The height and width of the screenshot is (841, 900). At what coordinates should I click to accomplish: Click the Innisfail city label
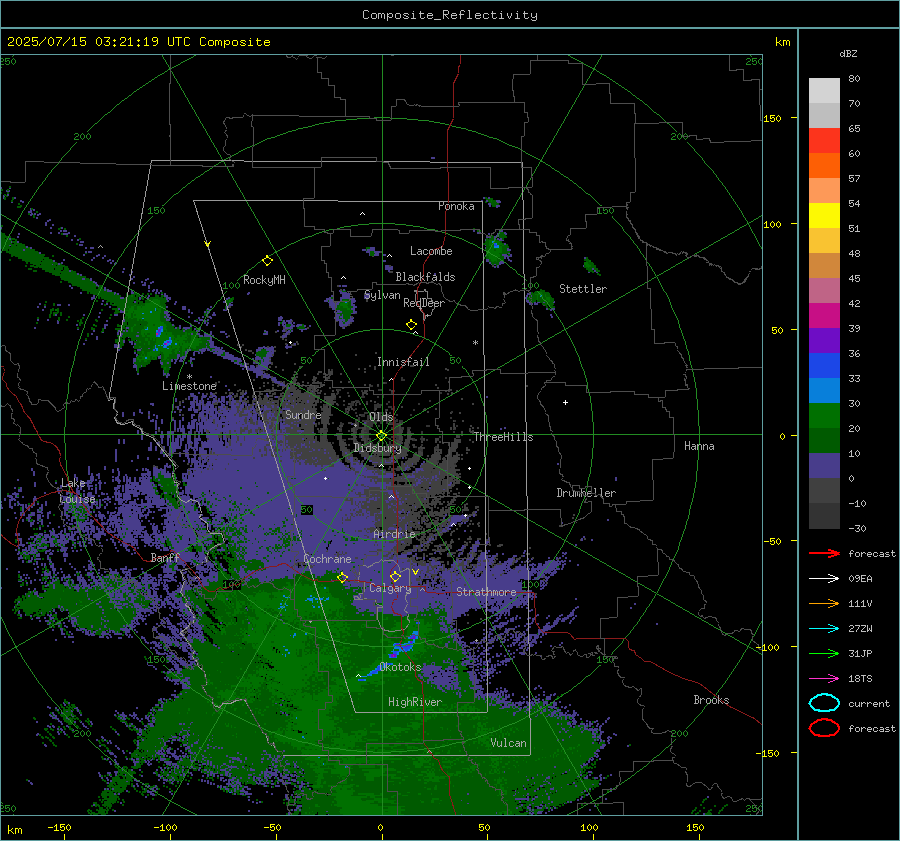click(403, 362)
